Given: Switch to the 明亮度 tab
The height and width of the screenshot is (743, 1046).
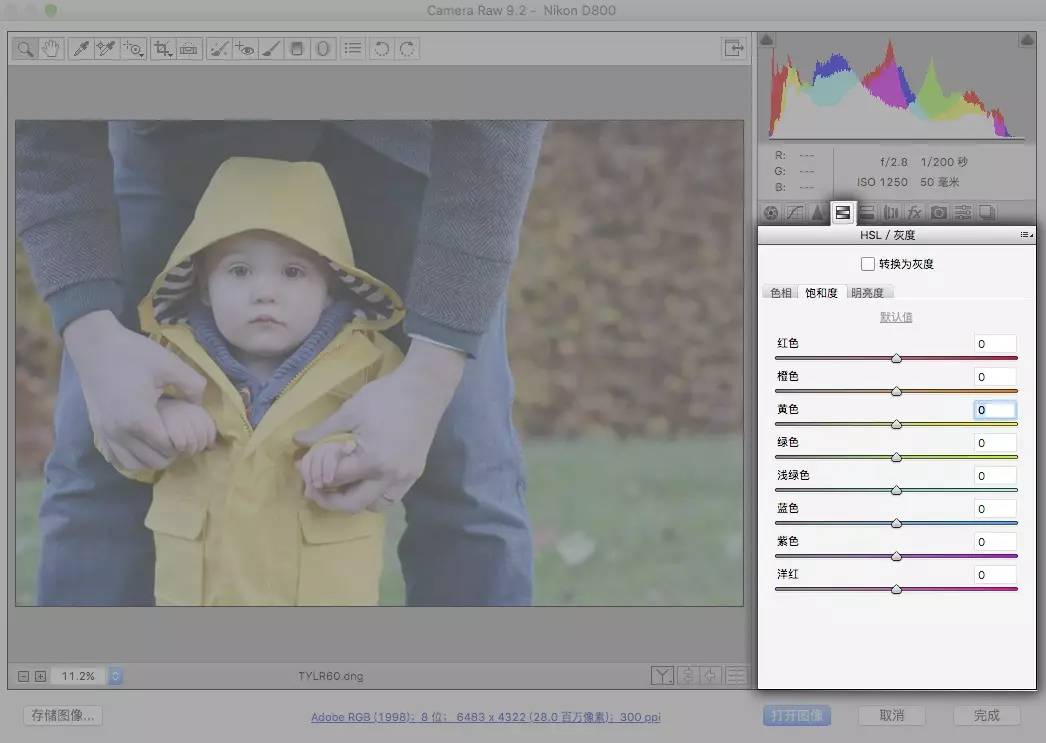Looking at the screenshot, I should [867, 293].
